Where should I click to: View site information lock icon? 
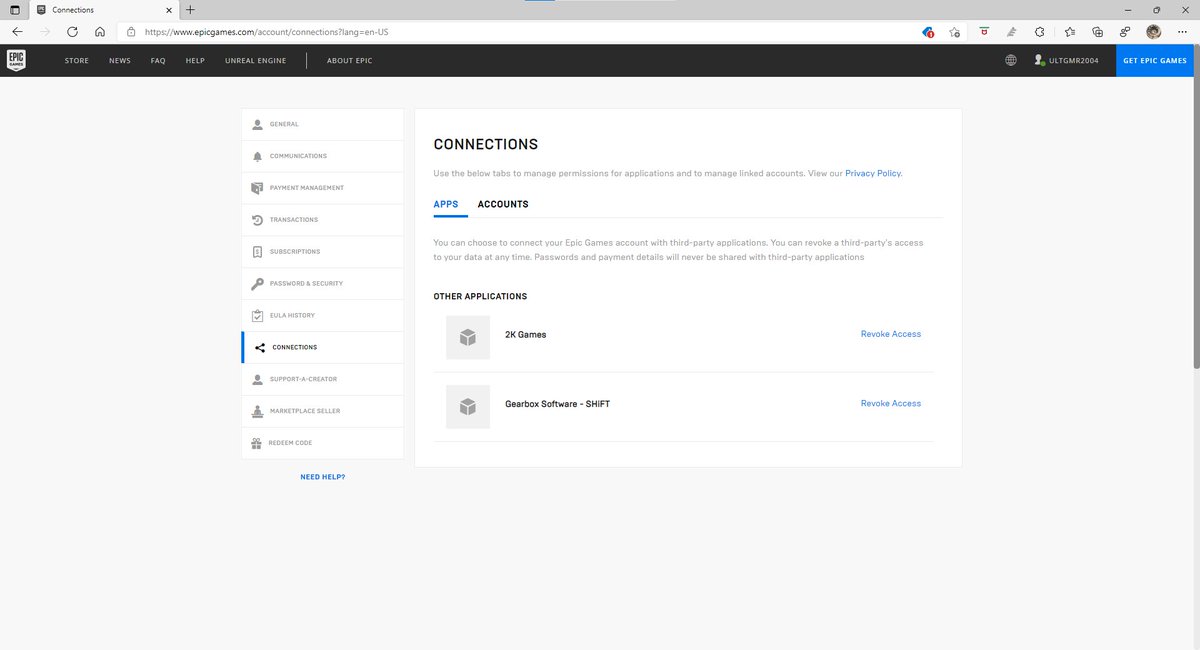pos(131,32)
